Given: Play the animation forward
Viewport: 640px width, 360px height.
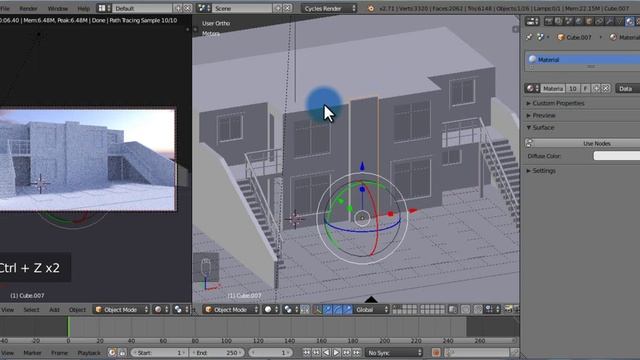Looking at the screenshot, I should (336, 353).
